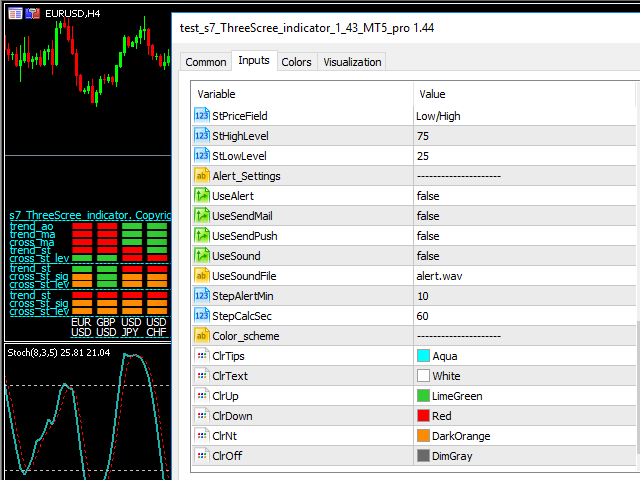The height and width of the screenshot is (480, 640).
Task: Toggle the UseSendMail false value
Action: click(428, 216)
